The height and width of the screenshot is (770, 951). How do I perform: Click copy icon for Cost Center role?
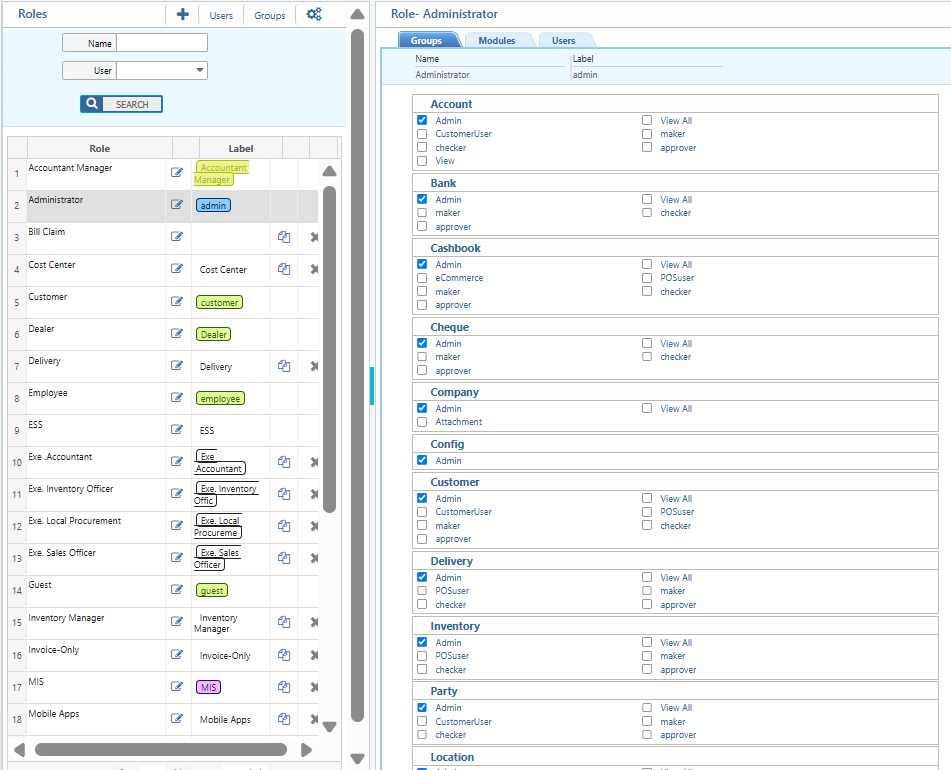(284, 269)
